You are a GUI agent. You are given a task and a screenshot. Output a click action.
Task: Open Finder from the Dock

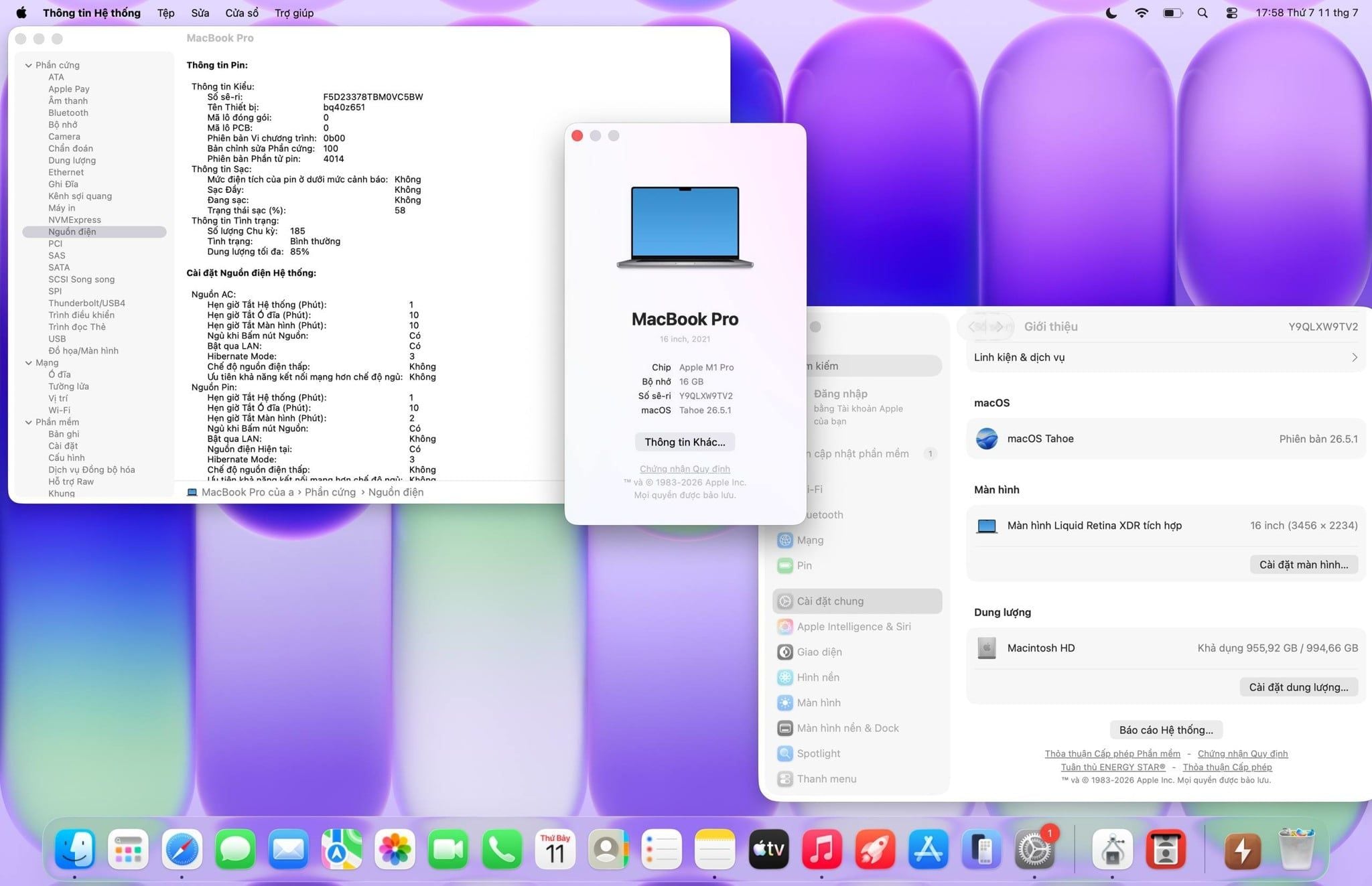coord(74,848)
